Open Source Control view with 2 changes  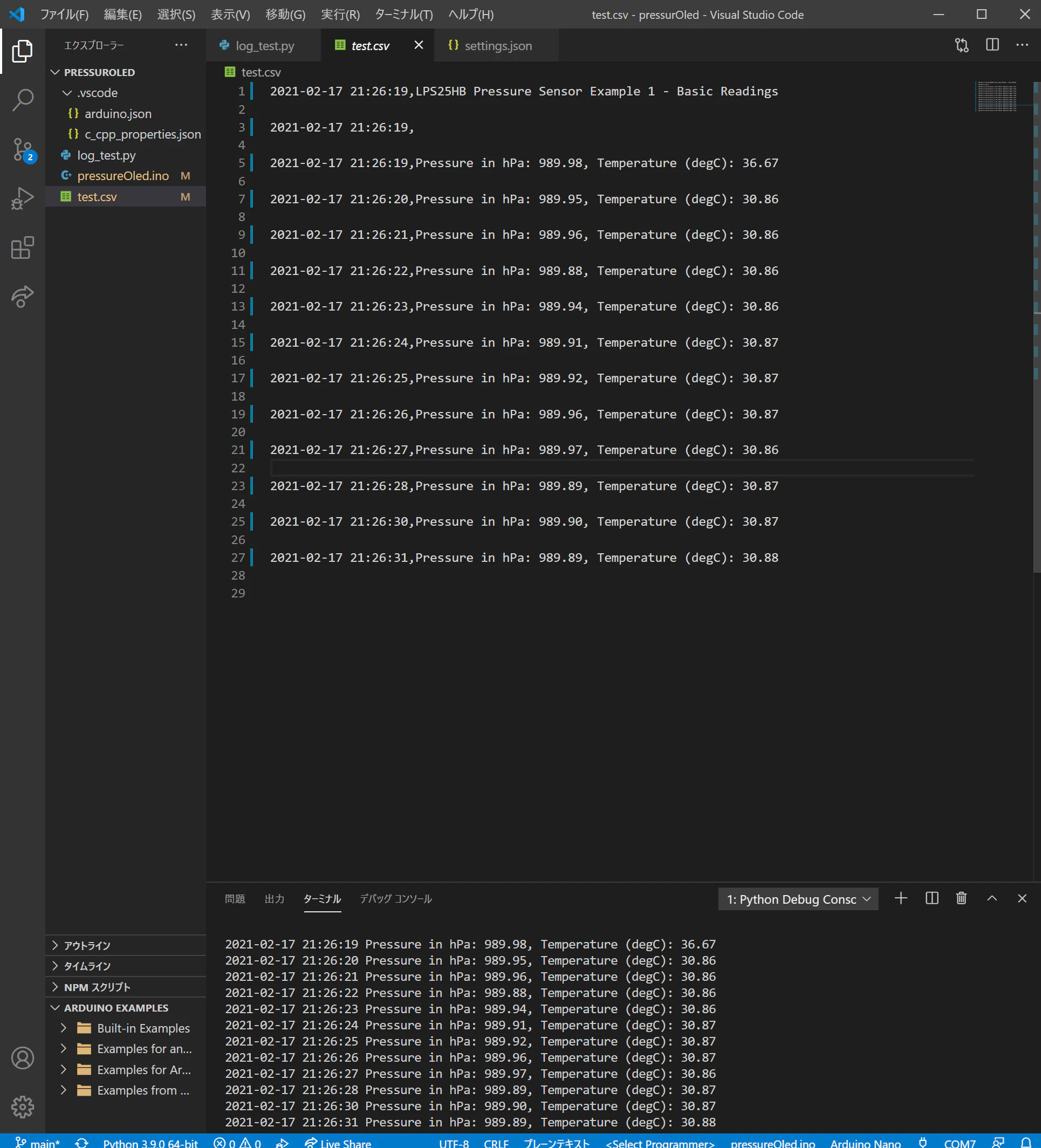tap(23, 150)
